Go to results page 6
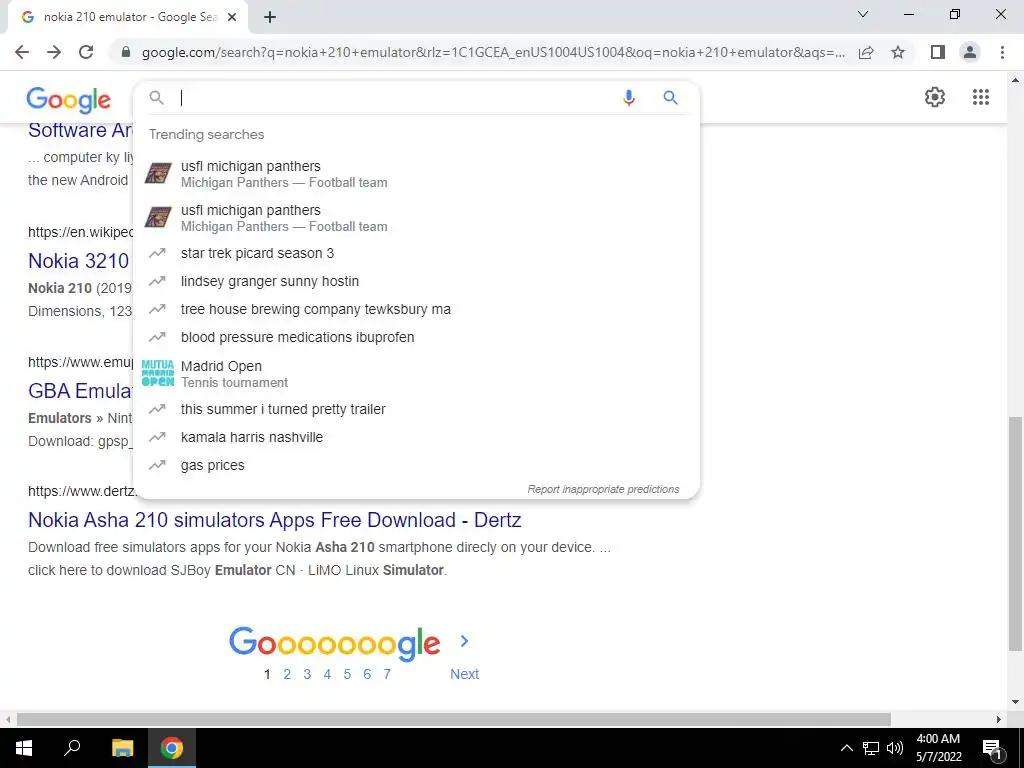The height and width of the screenshot is (768, 1024). (367, 674)
